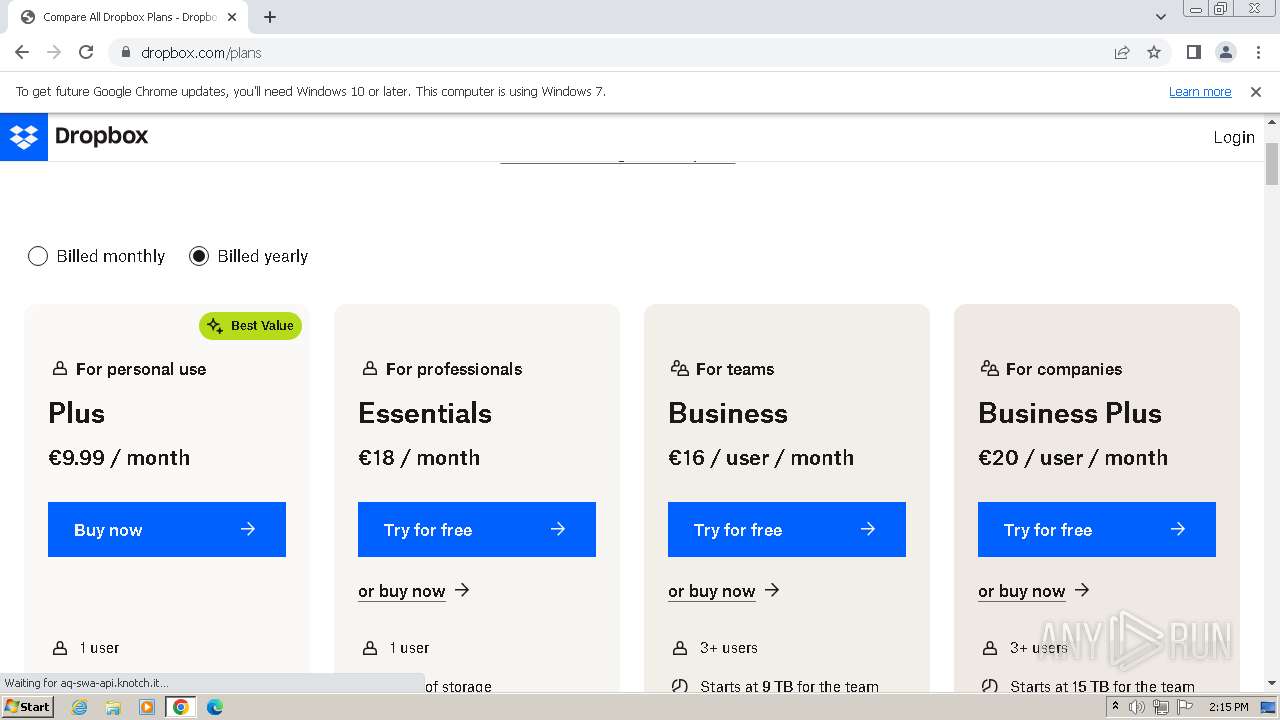Click the Login link
Screen dimensions: 1280x720
pyautogui.click(x=1234, y=138)
